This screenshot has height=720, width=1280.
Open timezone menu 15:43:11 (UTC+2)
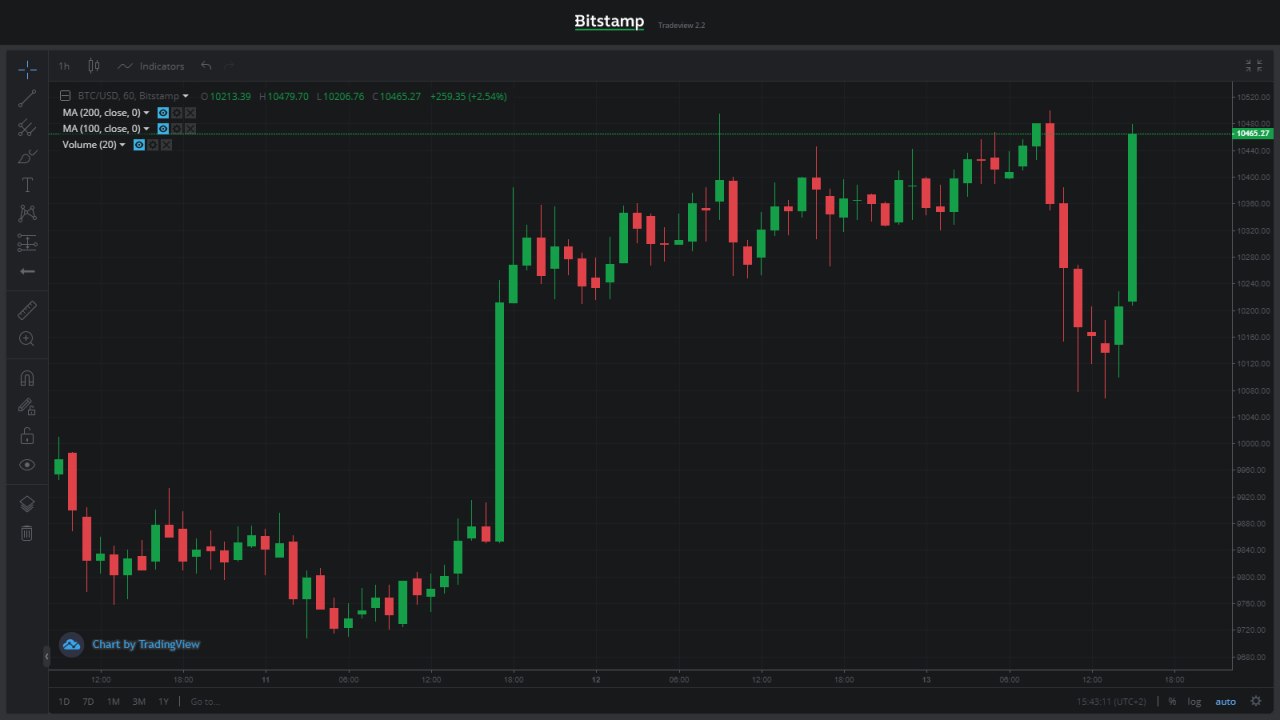pyautogui.click(x=1111, y=701)
